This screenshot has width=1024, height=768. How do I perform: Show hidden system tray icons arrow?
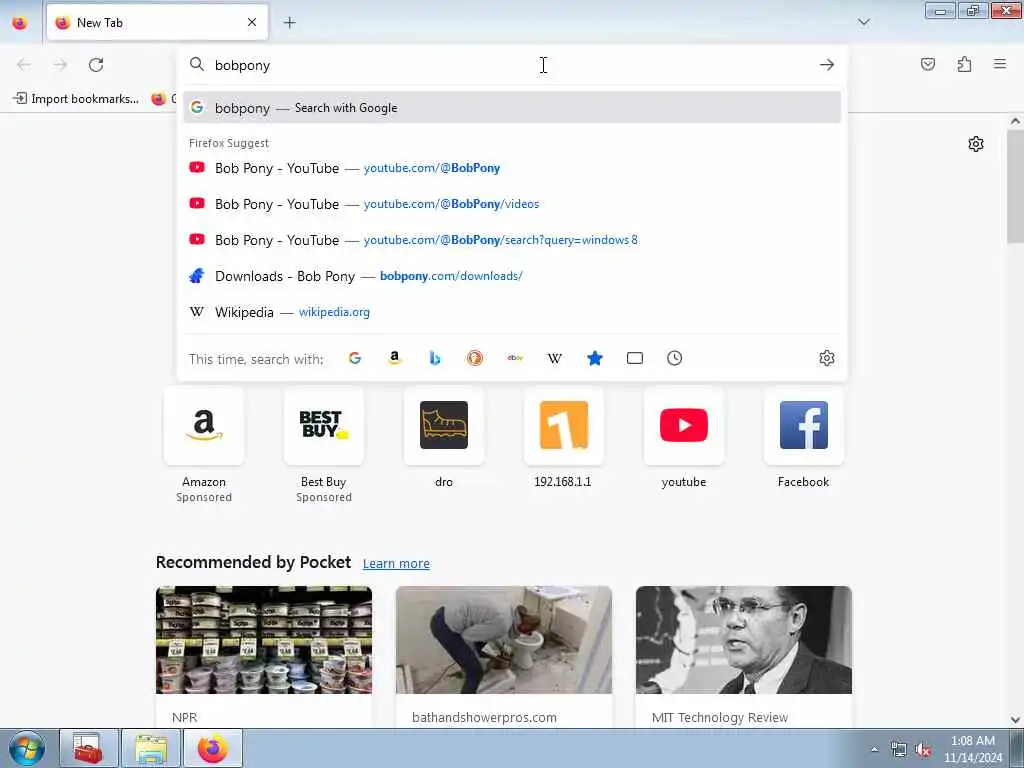[x=874, y=749]
